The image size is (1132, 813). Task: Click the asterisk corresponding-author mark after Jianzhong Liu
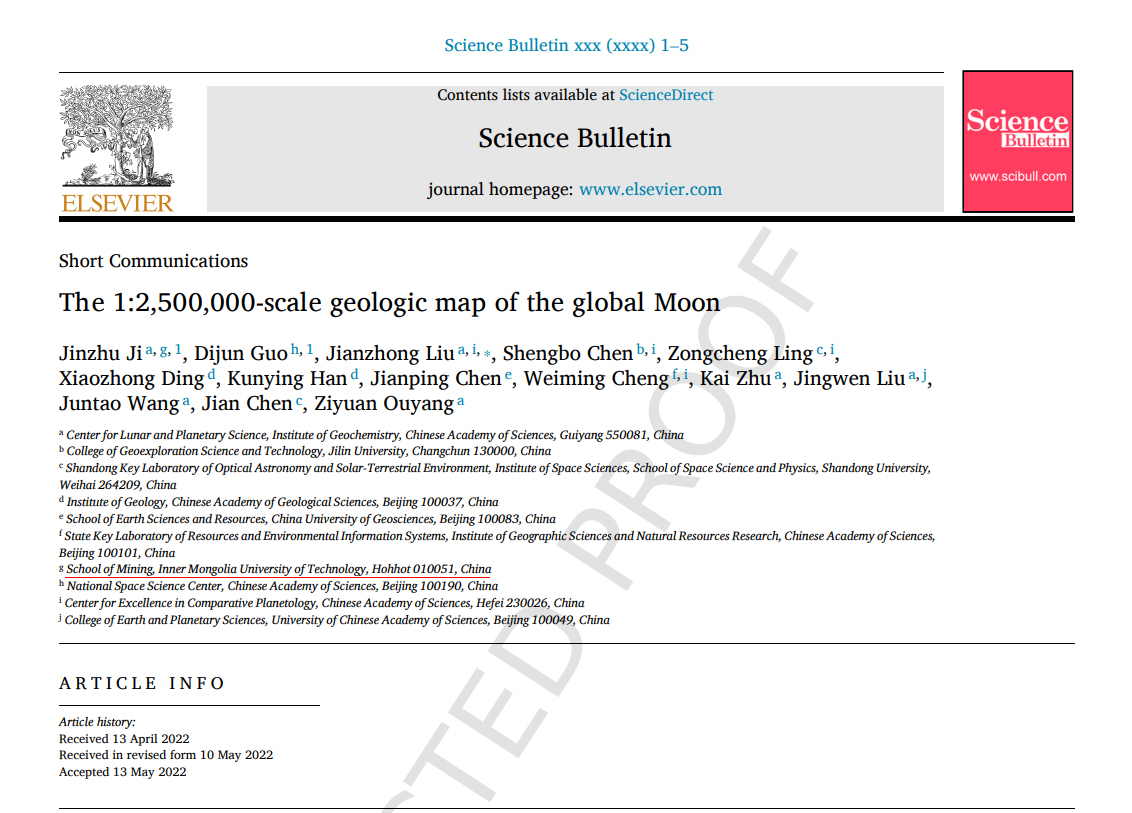click(488, 352)
